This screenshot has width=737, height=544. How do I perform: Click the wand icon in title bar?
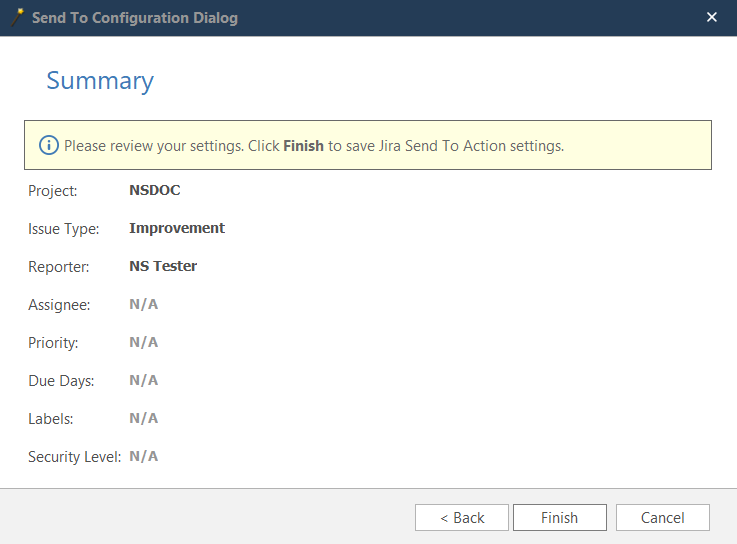tap(17, 17)
